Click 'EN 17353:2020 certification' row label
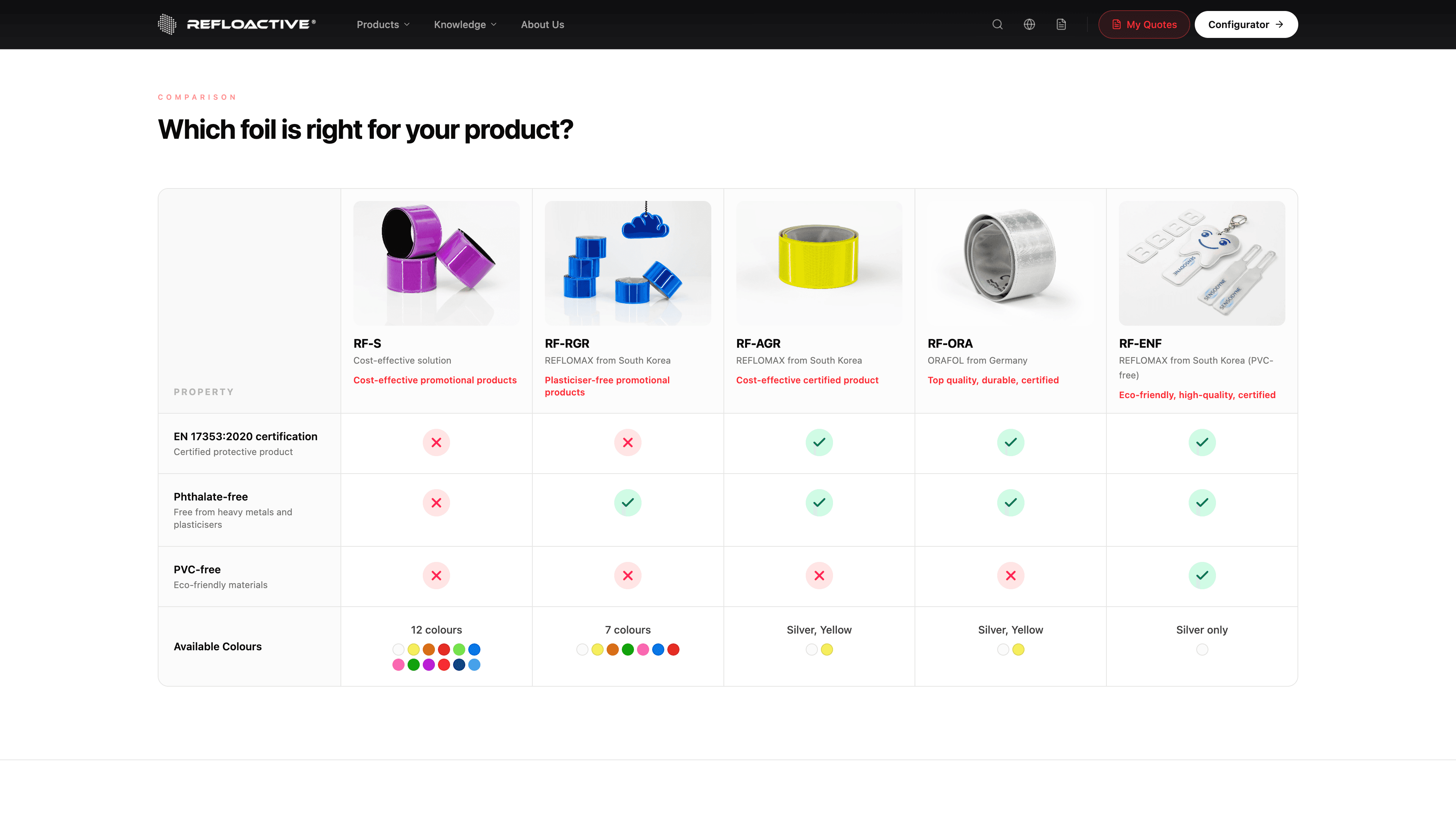Viewport: 1456px width, 819px height. (x=245, y=437)
